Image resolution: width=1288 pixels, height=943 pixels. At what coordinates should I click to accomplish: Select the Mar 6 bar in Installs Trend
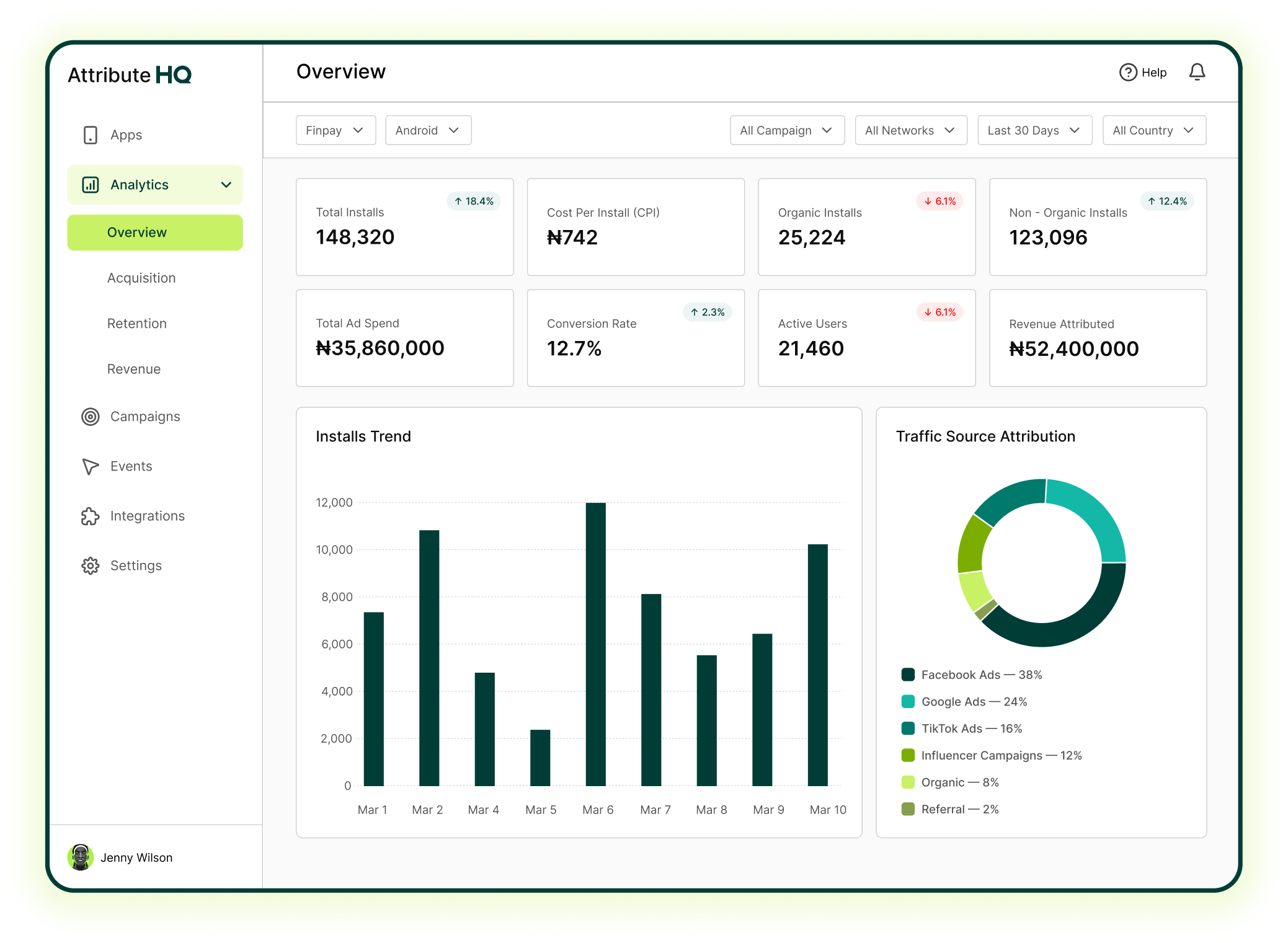coord(597,645)
